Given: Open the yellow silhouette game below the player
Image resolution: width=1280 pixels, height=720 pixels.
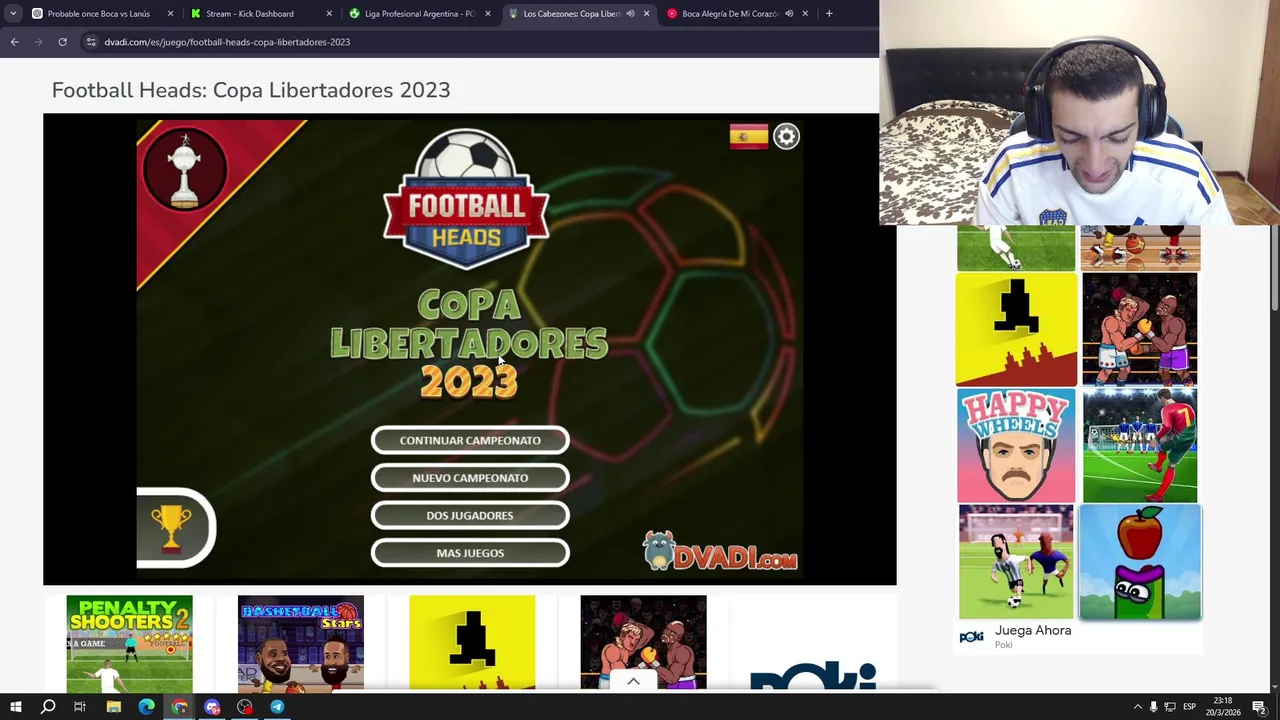Looking at the screenshot, I should point(472,643).
